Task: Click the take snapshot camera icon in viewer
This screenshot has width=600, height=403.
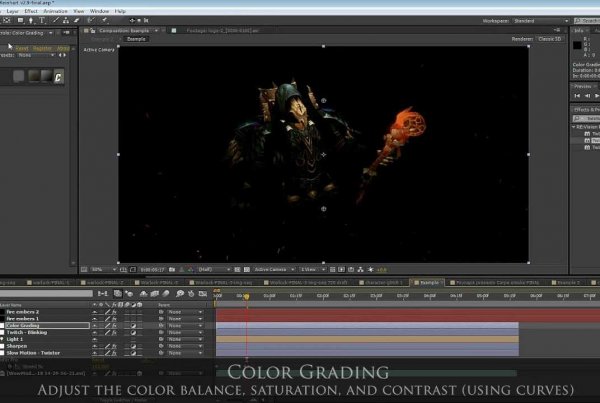Action: pos(172,270)
